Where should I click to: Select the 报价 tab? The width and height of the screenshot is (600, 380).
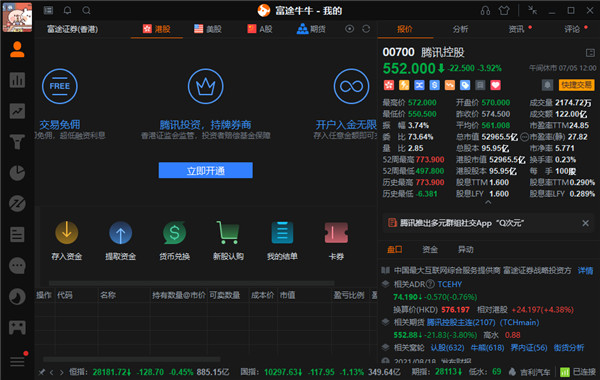click(405, 29)
